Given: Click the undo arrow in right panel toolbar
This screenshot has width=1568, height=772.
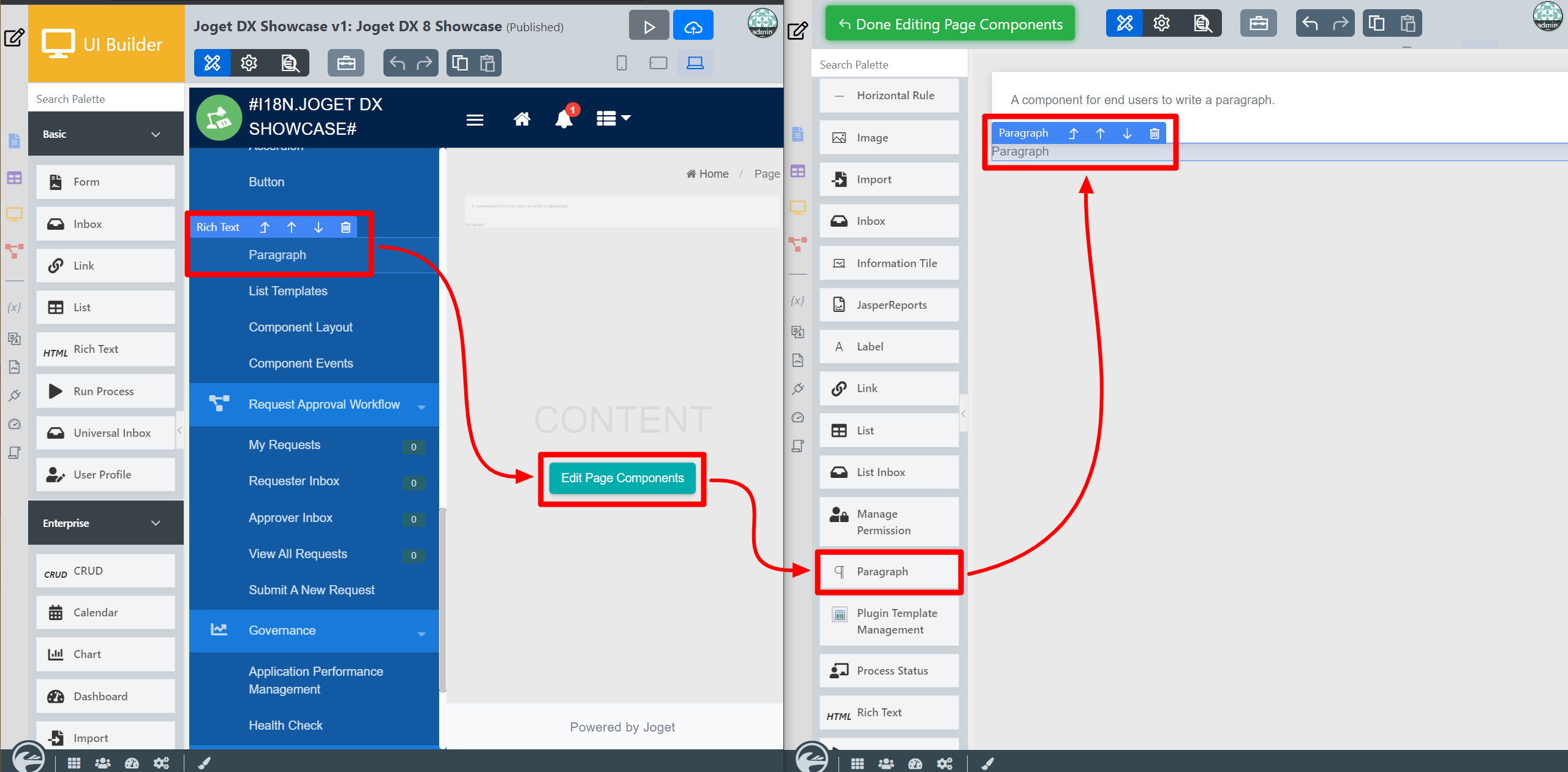Looking at the screenshot, I should pos(1310,24).
